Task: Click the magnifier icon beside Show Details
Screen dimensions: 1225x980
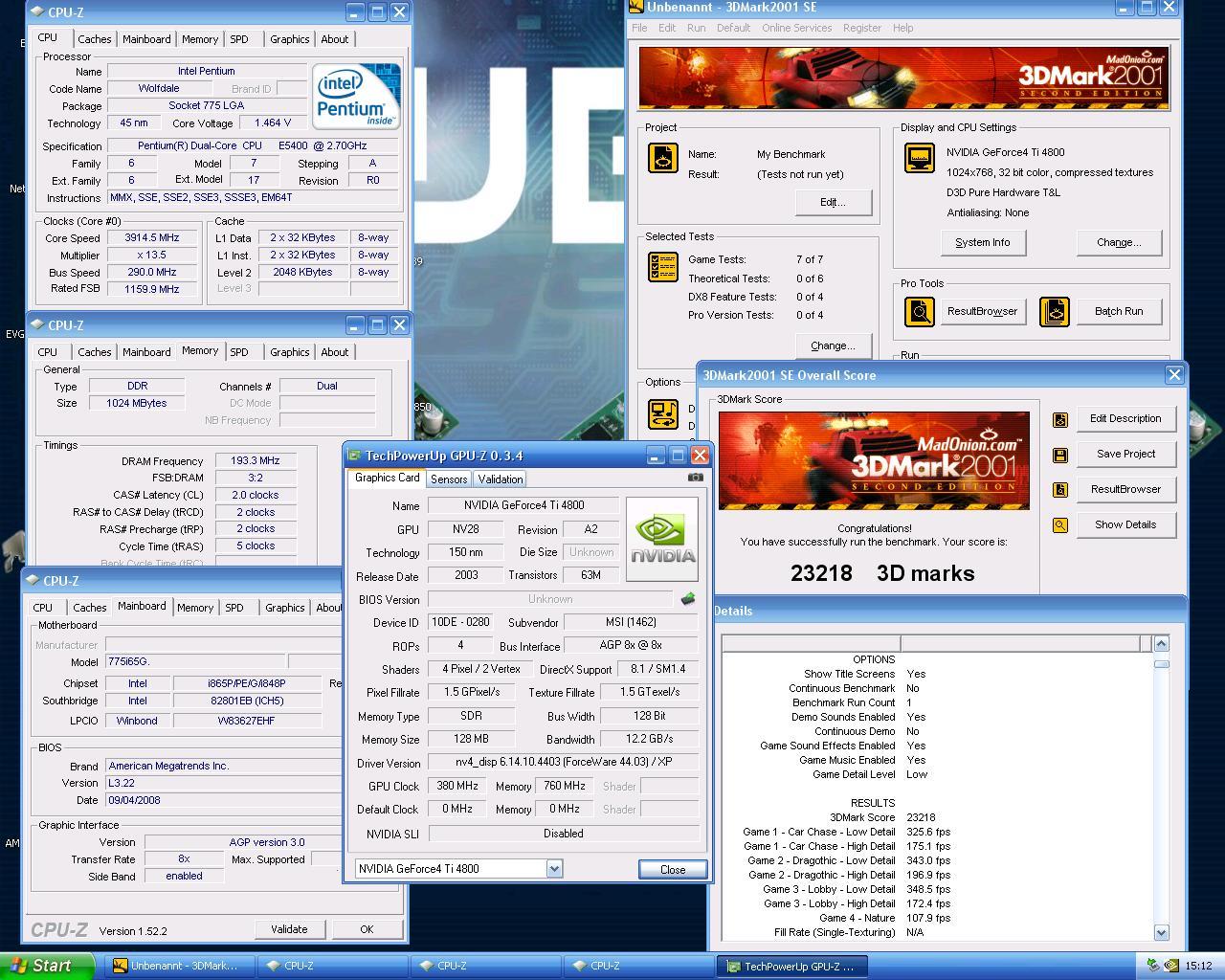Action: [x=1060, y=525]
